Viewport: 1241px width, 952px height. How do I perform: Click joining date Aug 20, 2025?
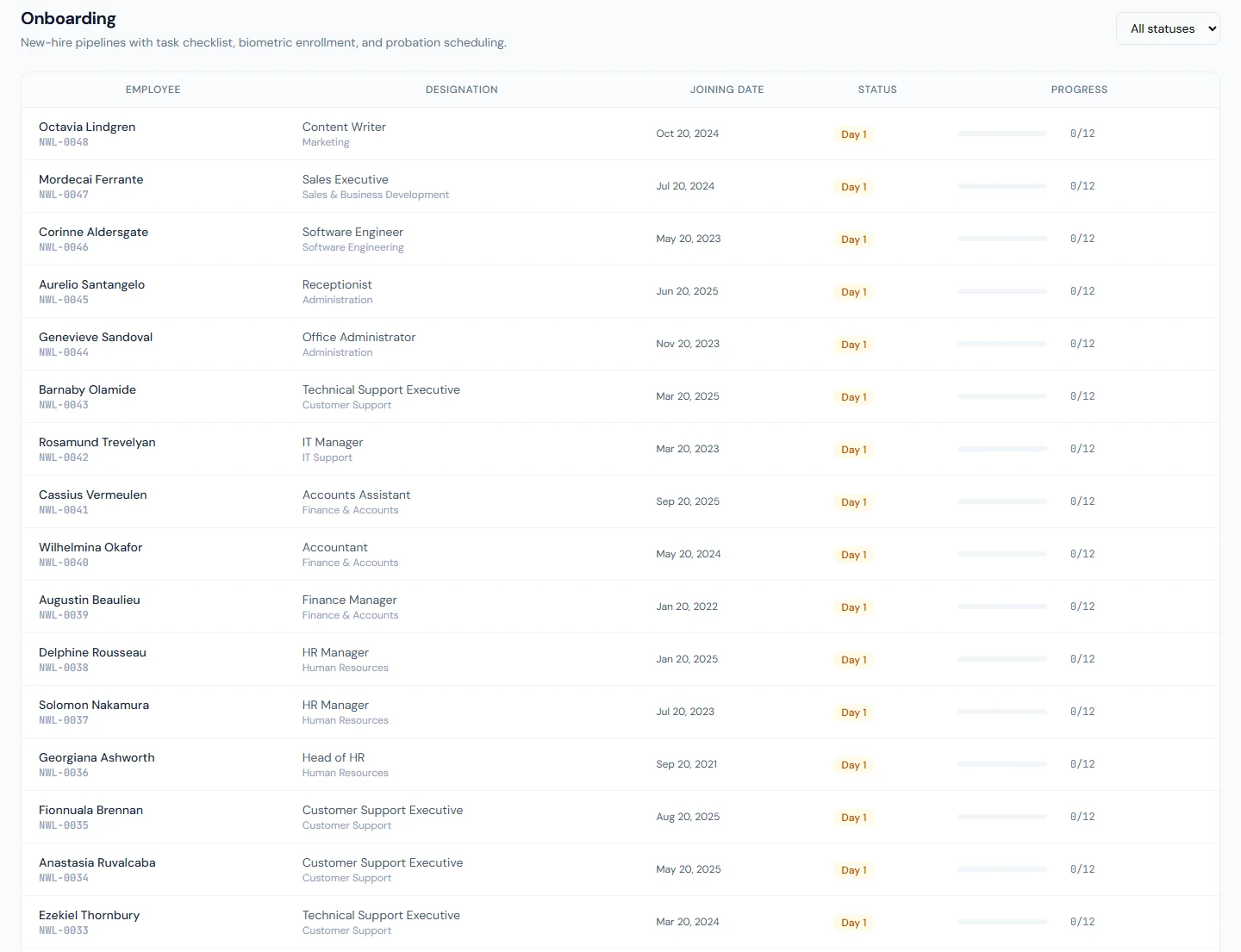(x=688, y=817)
